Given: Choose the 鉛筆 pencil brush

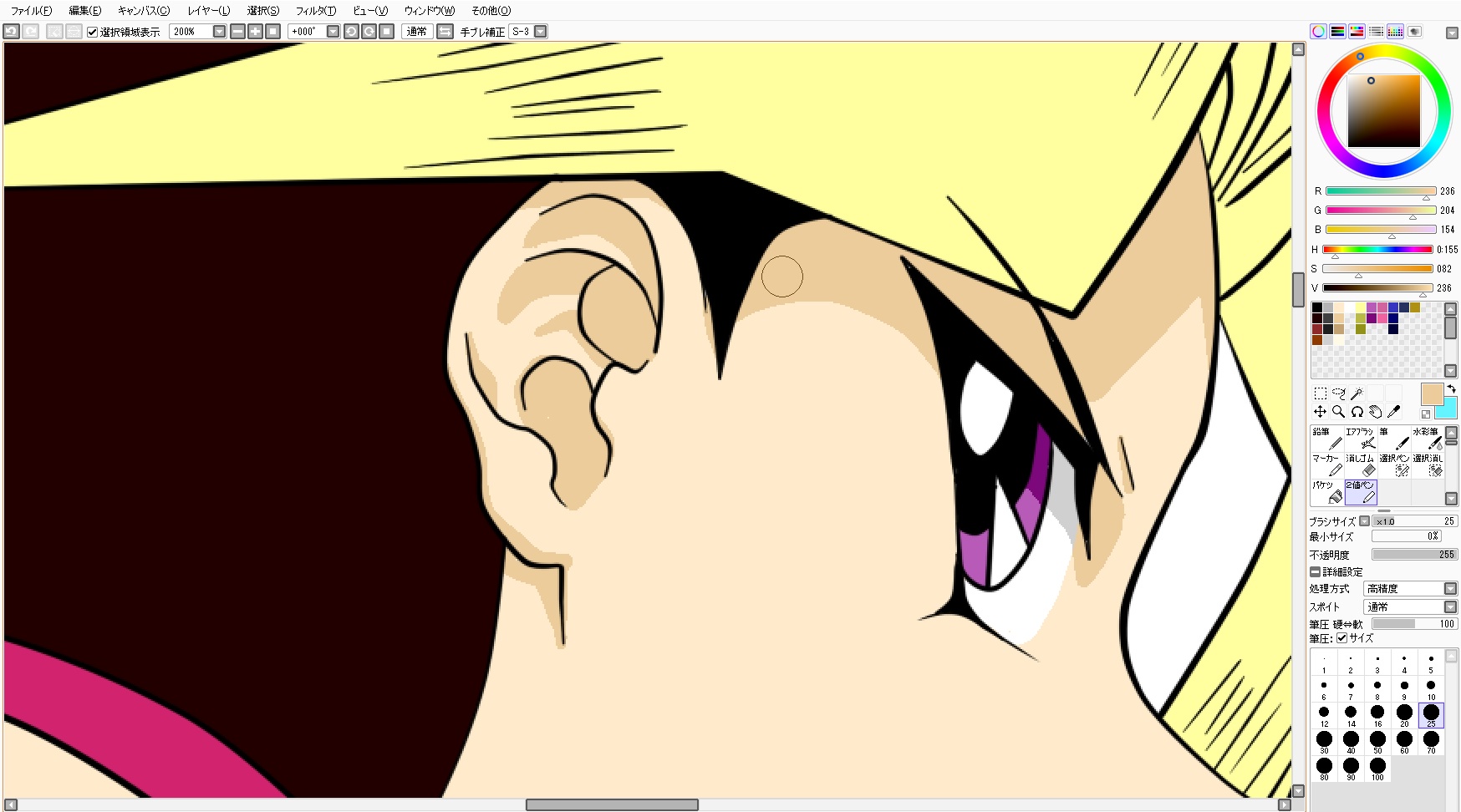Looking at the screenshot, I should pyautogui.click(x=1327, y=439).
